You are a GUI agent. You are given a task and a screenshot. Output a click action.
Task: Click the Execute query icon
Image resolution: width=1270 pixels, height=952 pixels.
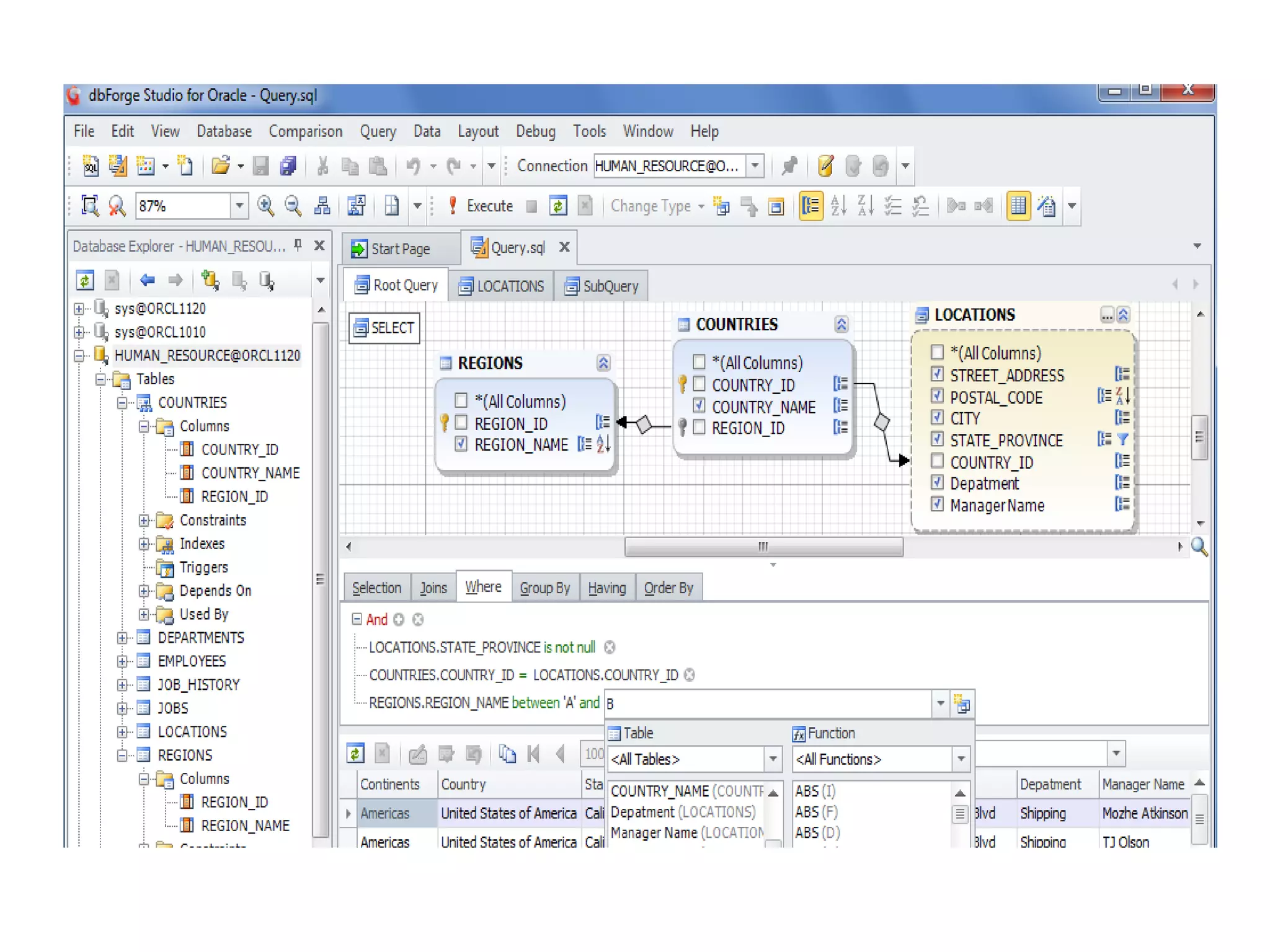[453, 205]
